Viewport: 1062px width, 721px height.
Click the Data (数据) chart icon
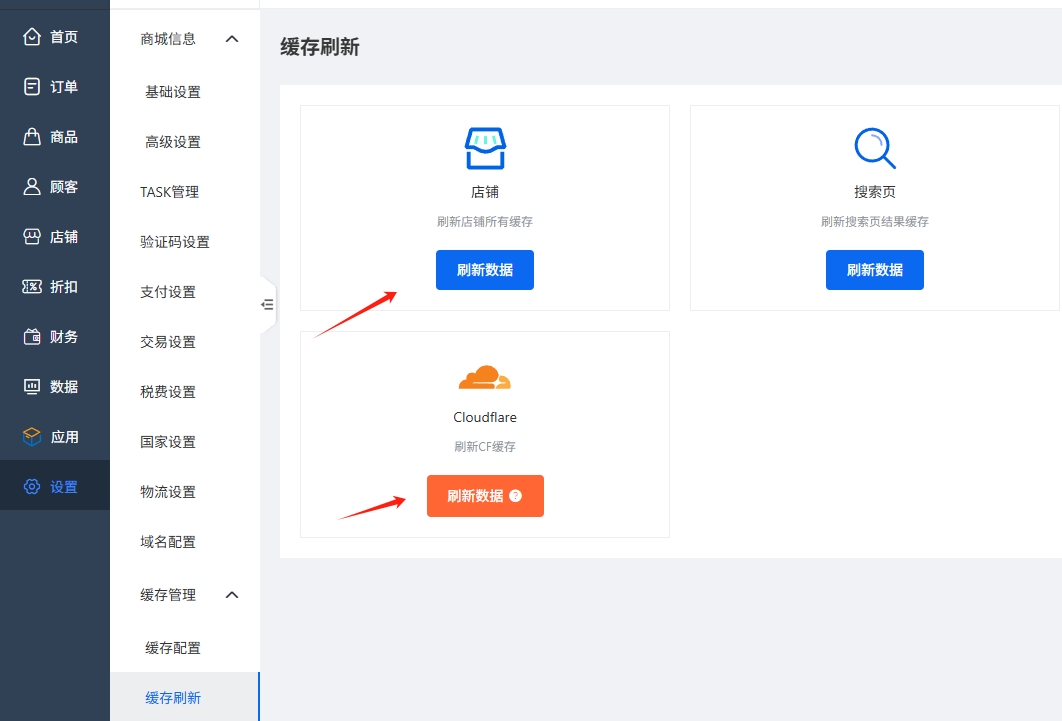(x=32, y=387)
